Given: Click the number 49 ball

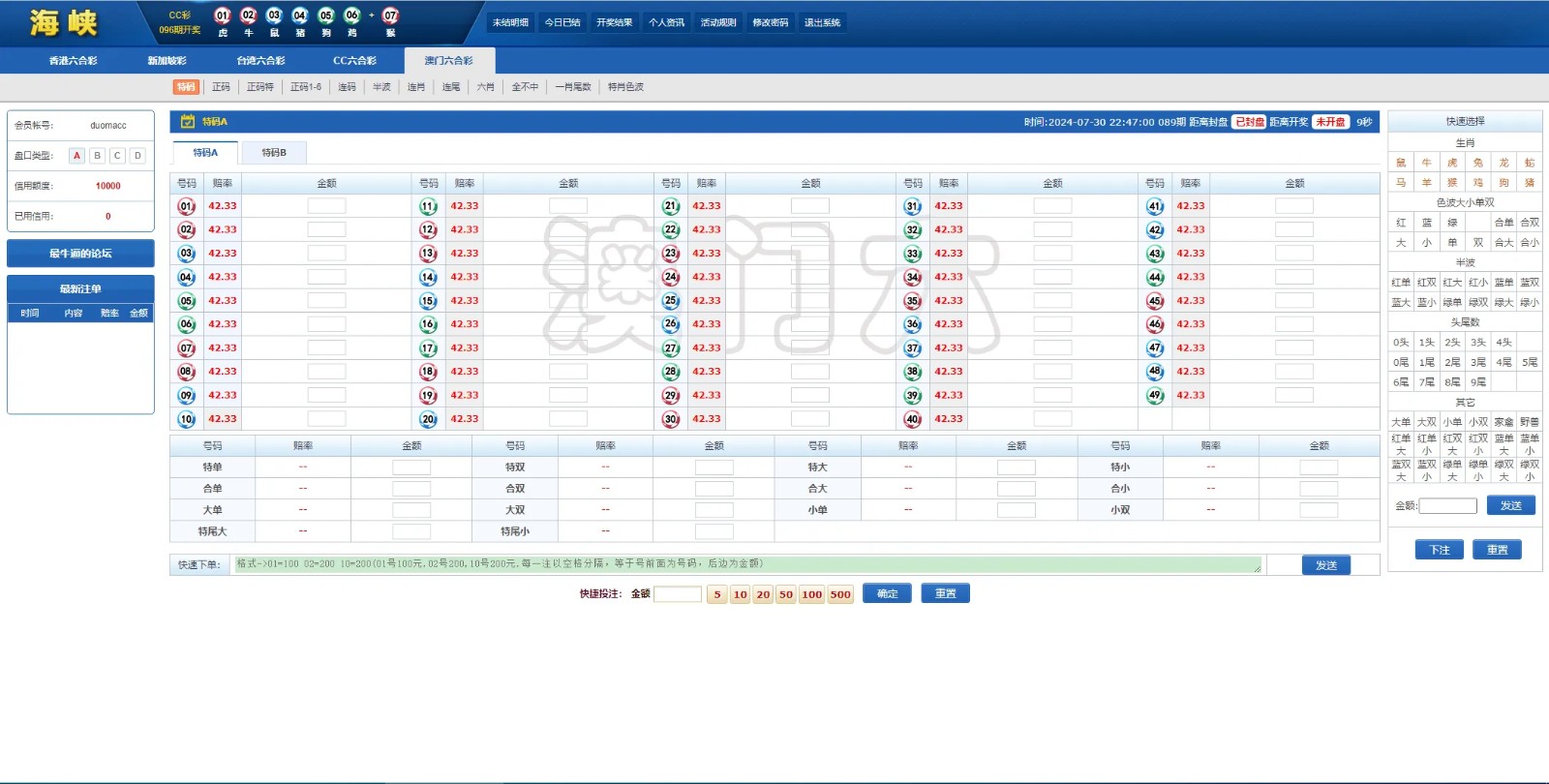Looking at the screenshot, I should pyautogui.click(x=1155, y=396).
